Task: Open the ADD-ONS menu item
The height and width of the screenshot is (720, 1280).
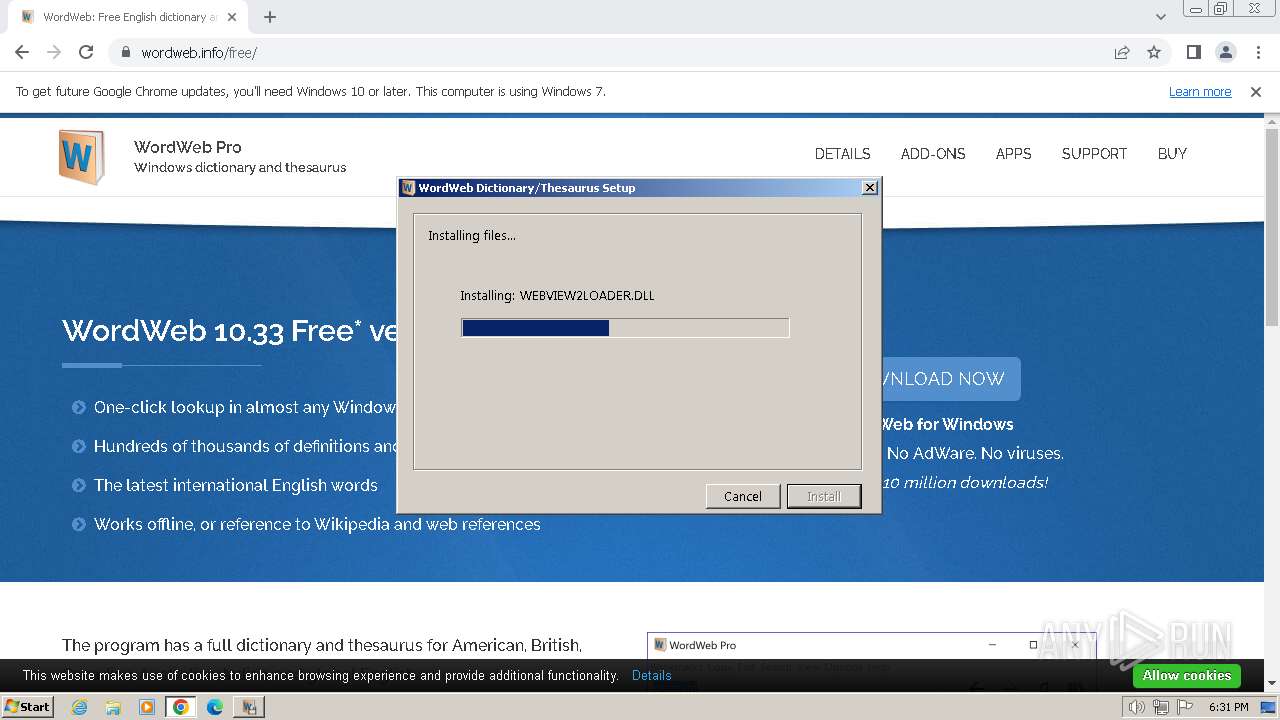Action: [933, 154]
